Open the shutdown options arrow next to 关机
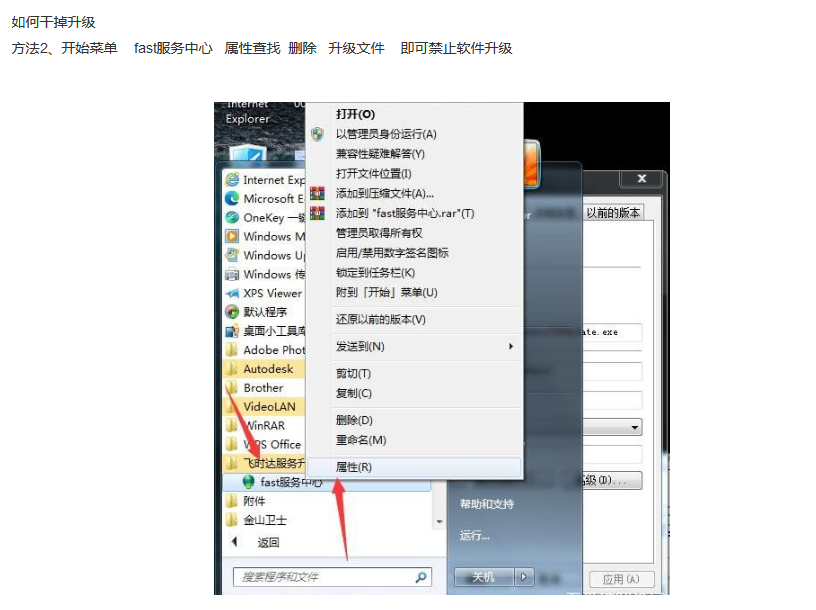The height and width of the screenshot is (610, 816). (524, 577)
